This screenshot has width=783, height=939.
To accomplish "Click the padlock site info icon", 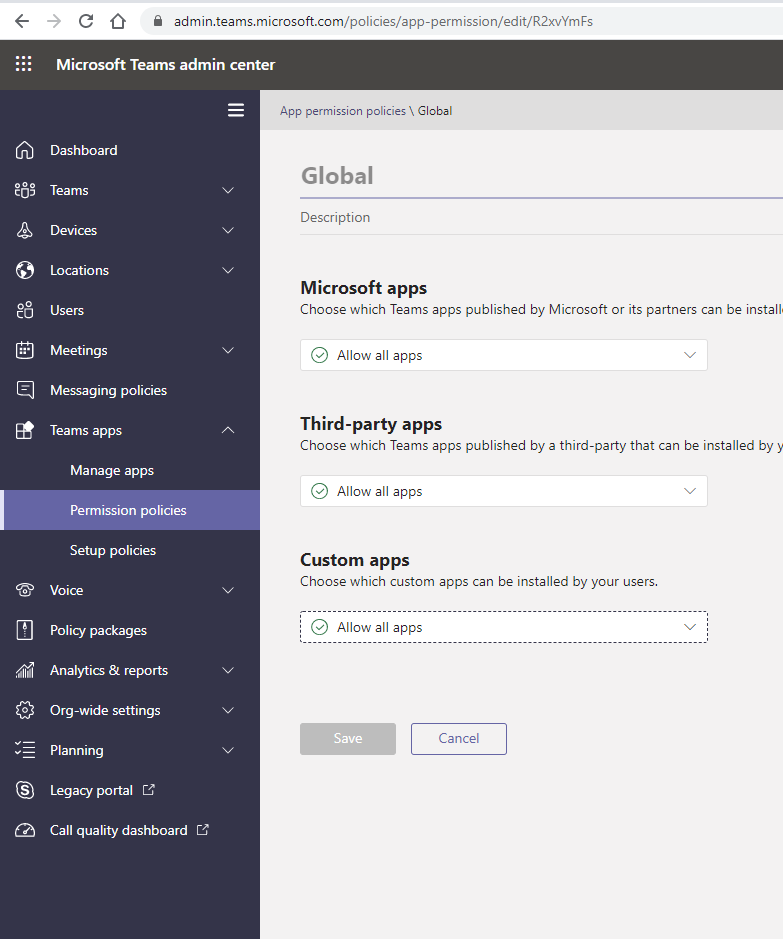I will pos(158,21).
